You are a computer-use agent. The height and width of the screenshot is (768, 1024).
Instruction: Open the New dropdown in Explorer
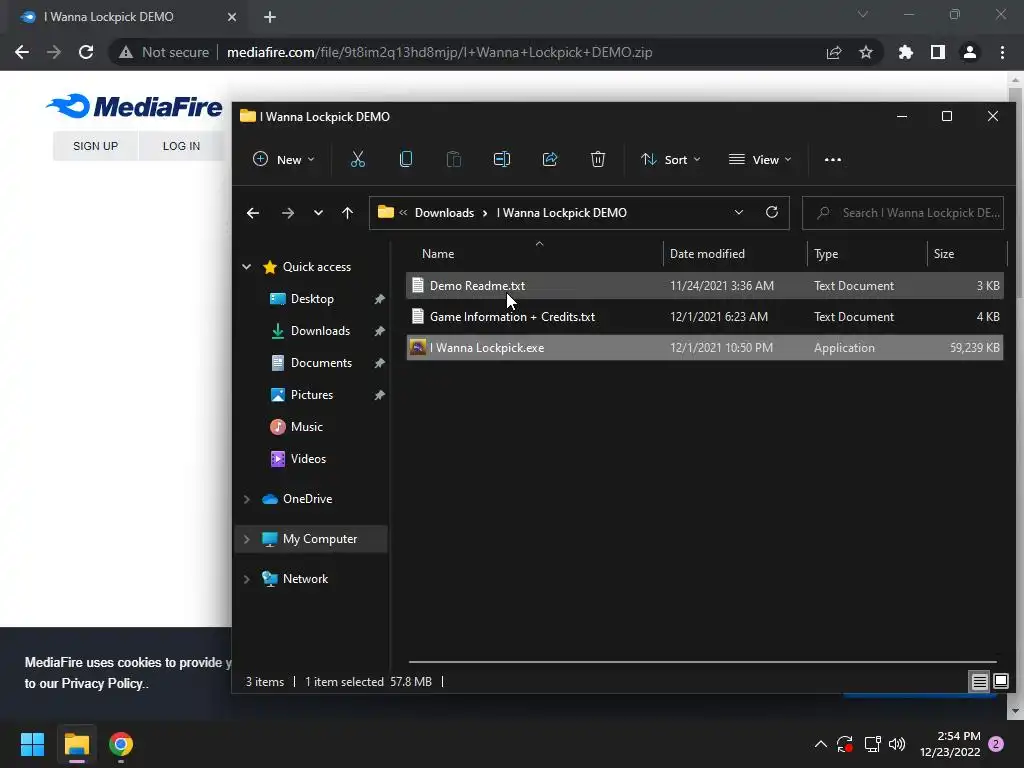(x=284, y=159)
